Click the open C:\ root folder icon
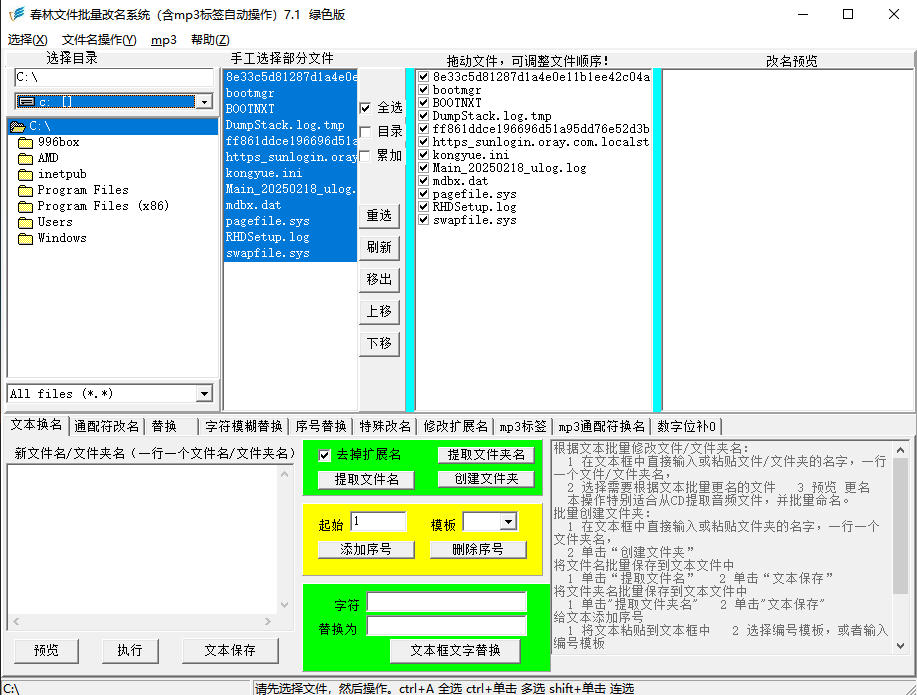The width and height of the screenshot is (917, 695). [18, 126]
